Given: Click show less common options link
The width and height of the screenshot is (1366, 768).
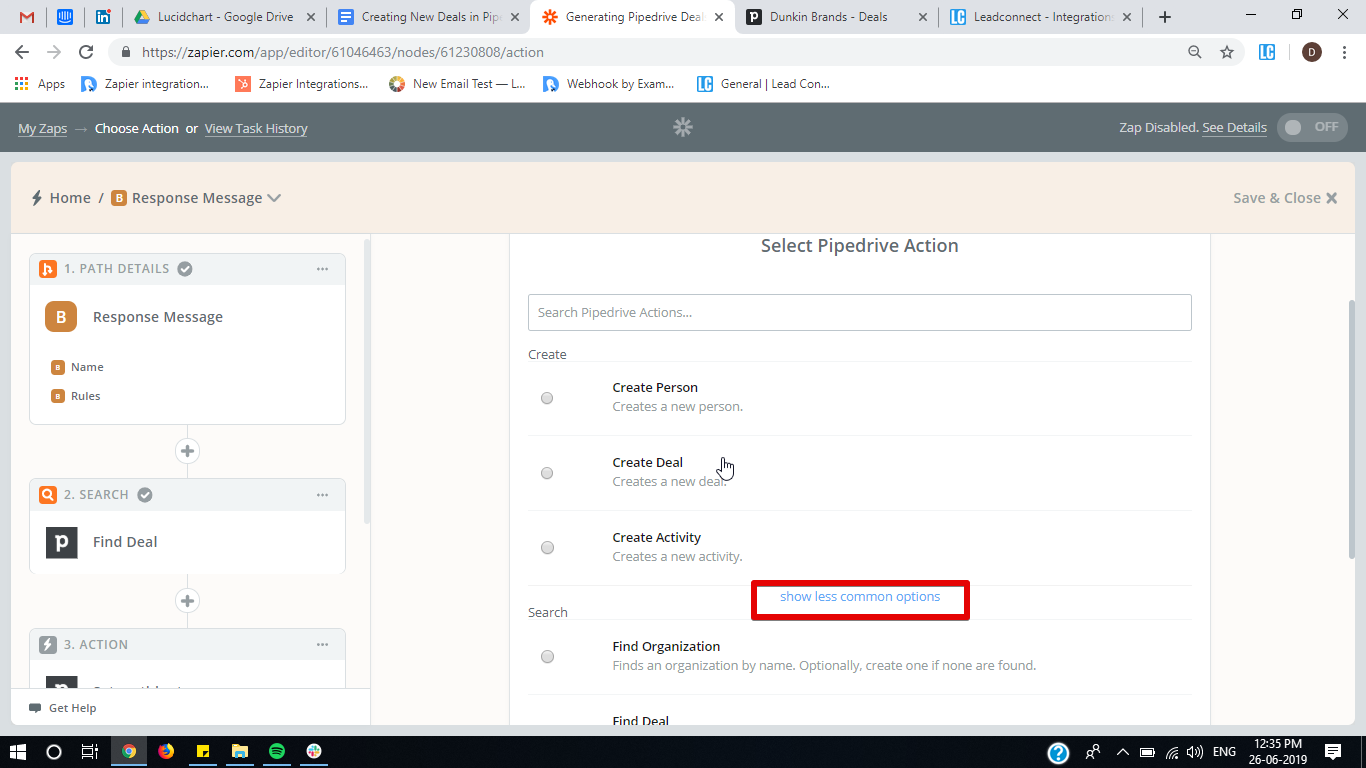Looking at the screenshot, I should click(860, 597).
